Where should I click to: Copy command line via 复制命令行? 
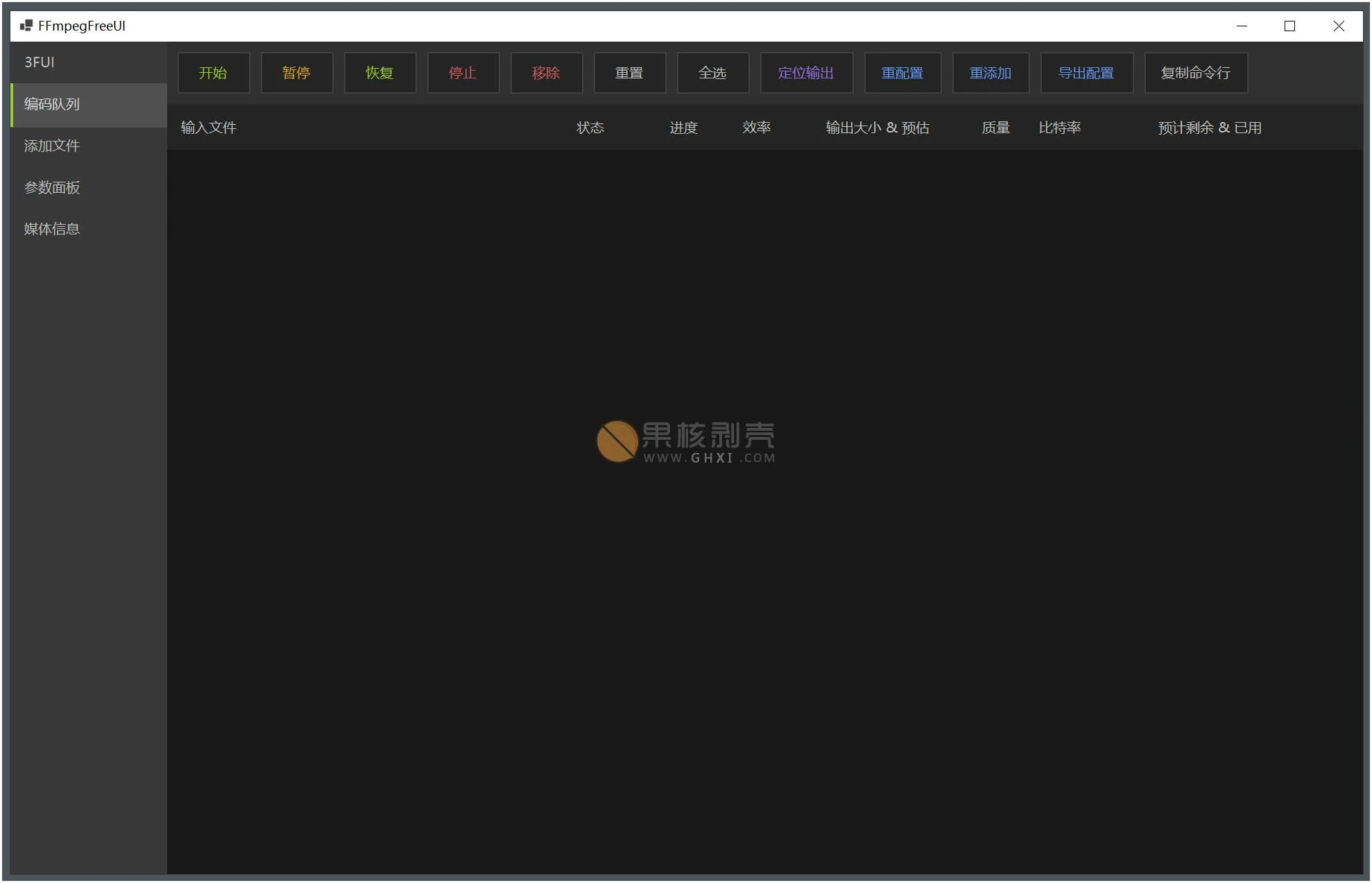tap(1196, 72)
